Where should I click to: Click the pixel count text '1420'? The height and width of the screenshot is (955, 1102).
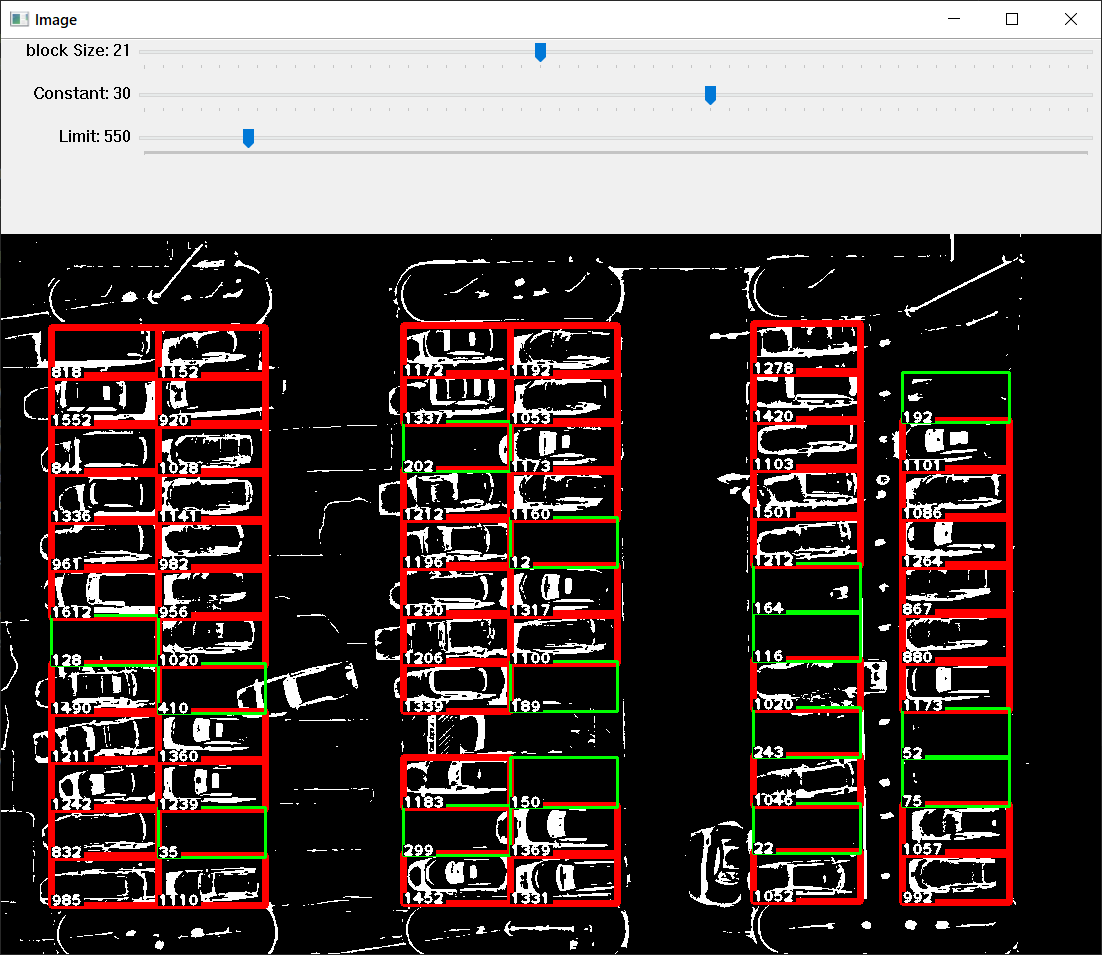pyautogui.click(x=774, y=416)
